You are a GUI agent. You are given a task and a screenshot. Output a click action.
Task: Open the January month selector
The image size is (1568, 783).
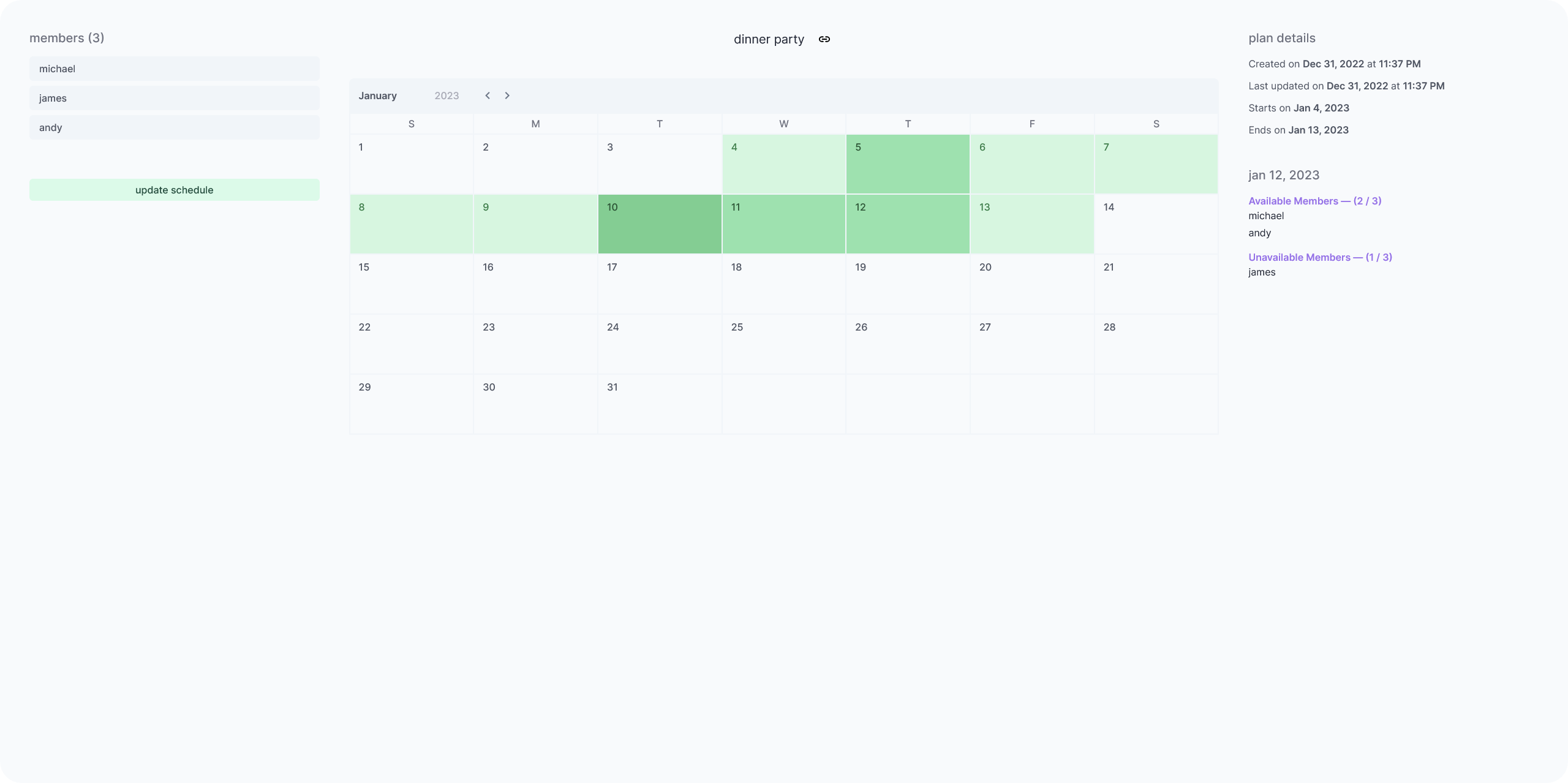coord(378,96)
